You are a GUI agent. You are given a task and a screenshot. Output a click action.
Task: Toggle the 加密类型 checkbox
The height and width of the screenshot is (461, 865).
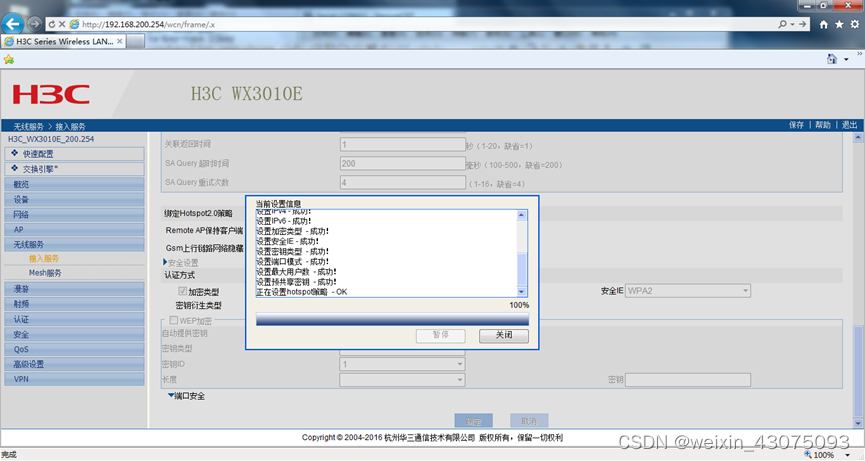(x=183, y=291)
